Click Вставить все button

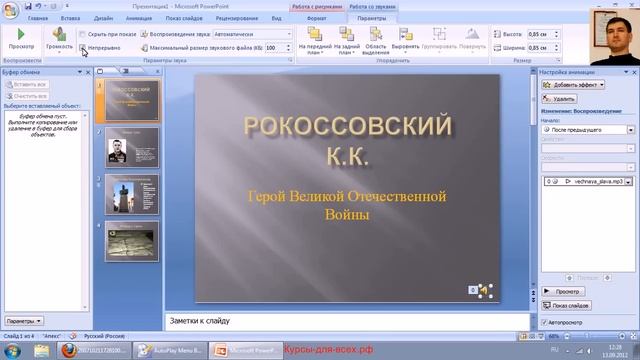coord(27,84)
